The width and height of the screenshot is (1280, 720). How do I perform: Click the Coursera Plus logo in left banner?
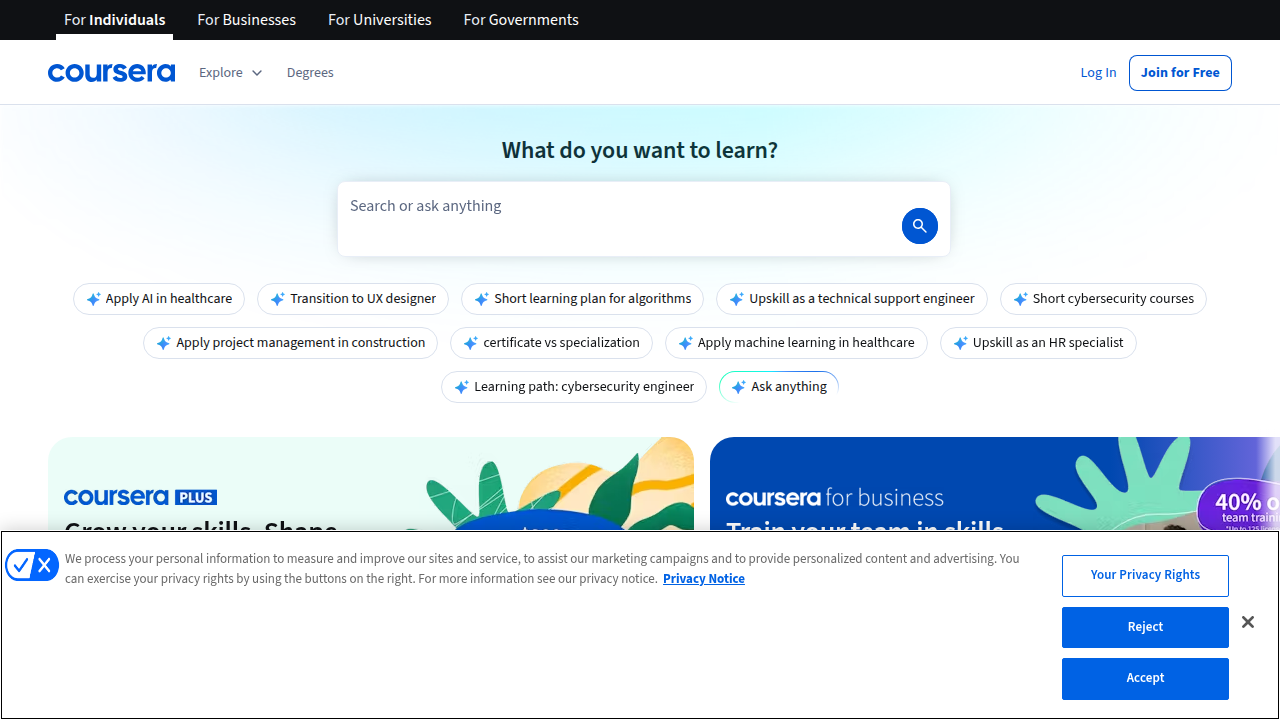pos(140,497)
